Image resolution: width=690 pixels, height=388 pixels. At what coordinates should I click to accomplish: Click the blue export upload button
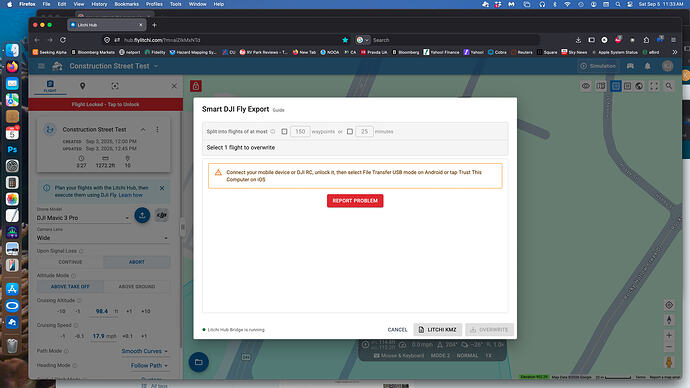tap(142, 215)
